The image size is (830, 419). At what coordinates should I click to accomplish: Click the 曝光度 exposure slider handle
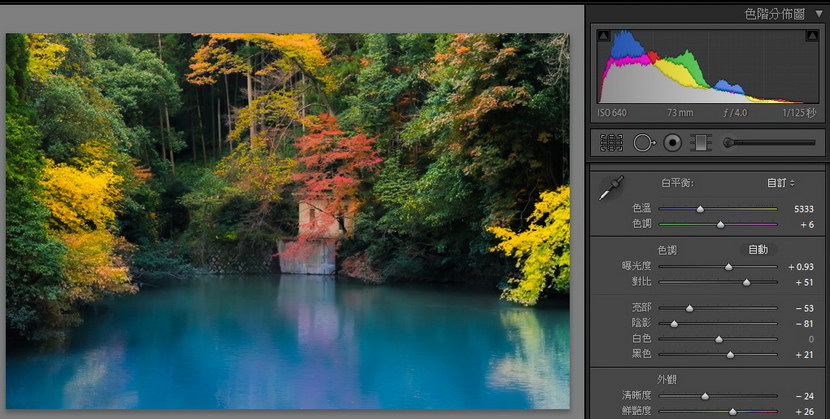coord(729,267)
